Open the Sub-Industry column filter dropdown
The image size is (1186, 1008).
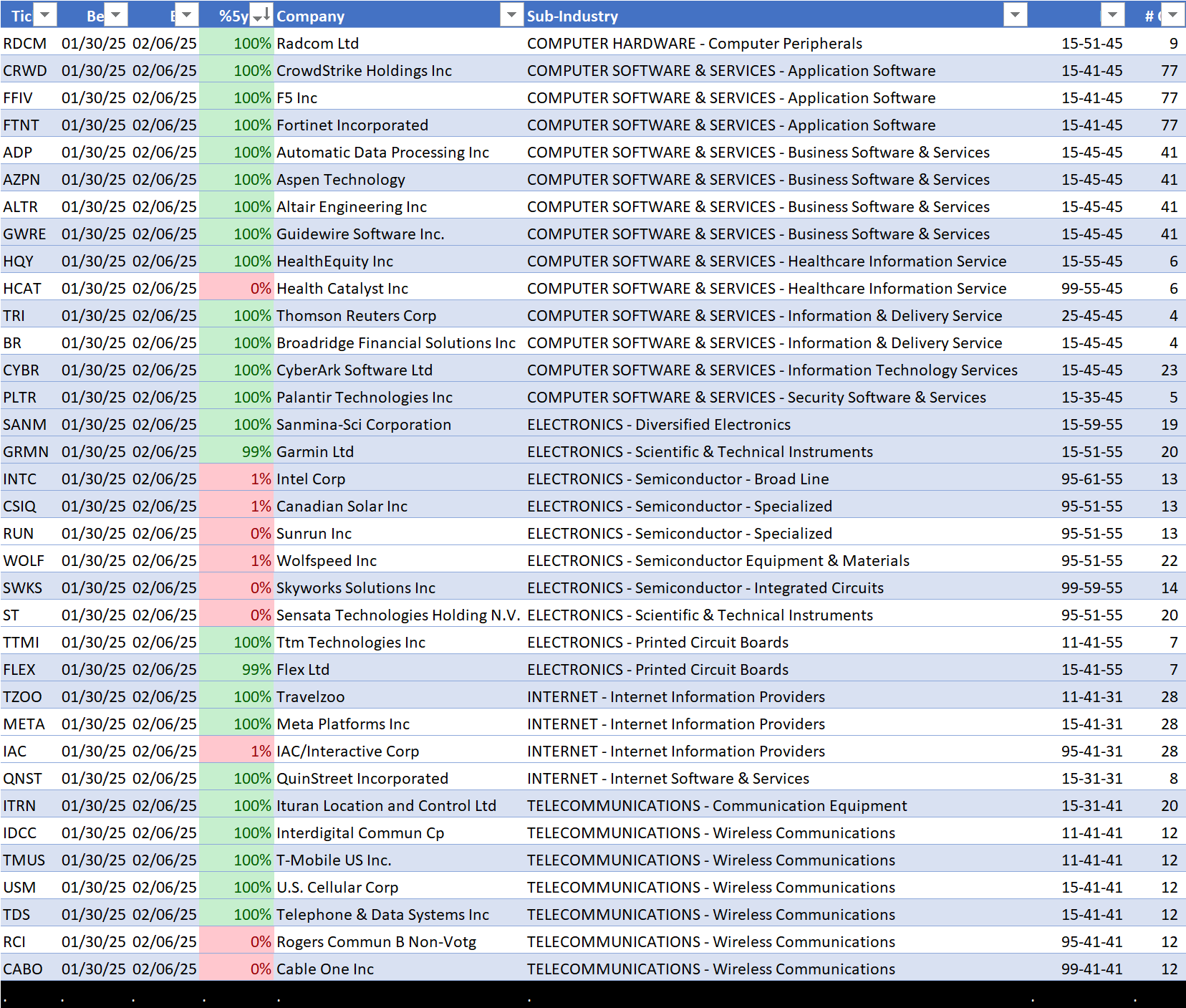[1016, 14]
